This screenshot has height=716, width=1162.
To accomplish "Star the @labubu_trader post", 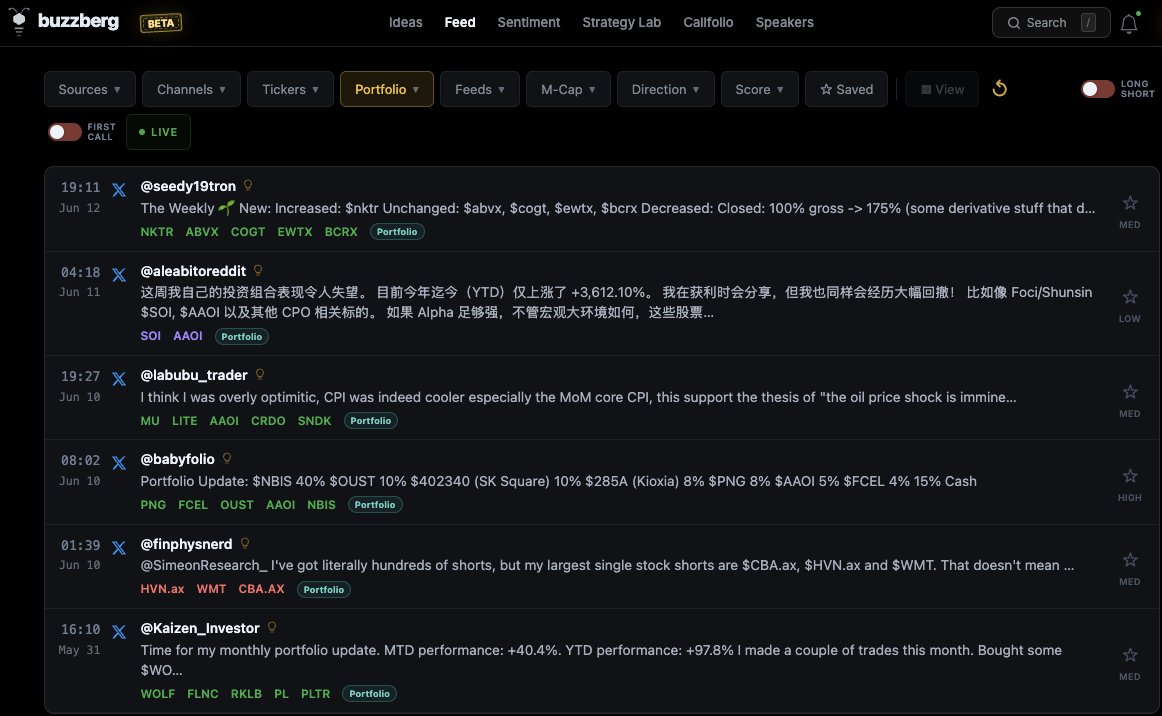I will [x=1129, y=391].
